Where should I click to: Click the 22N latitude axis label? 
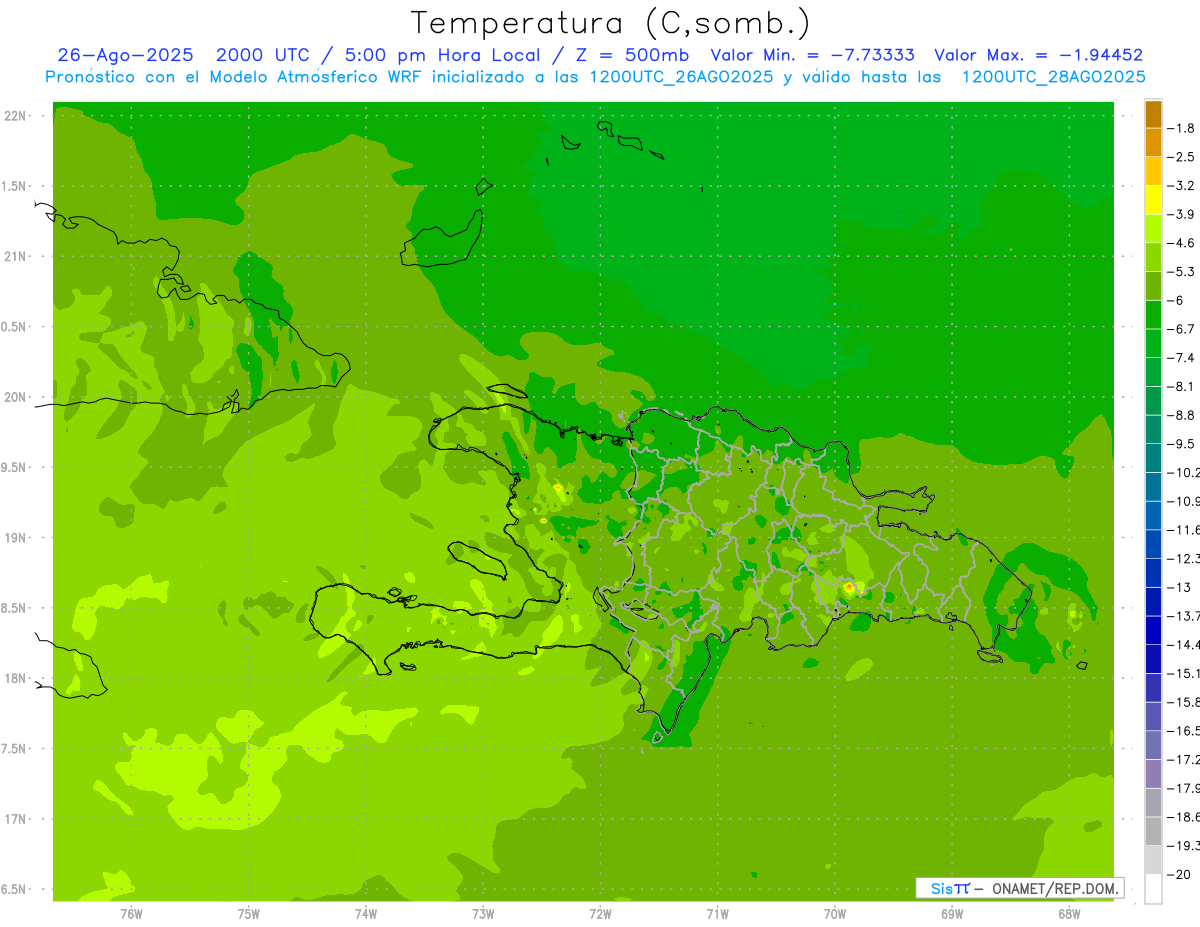[17, 116]
